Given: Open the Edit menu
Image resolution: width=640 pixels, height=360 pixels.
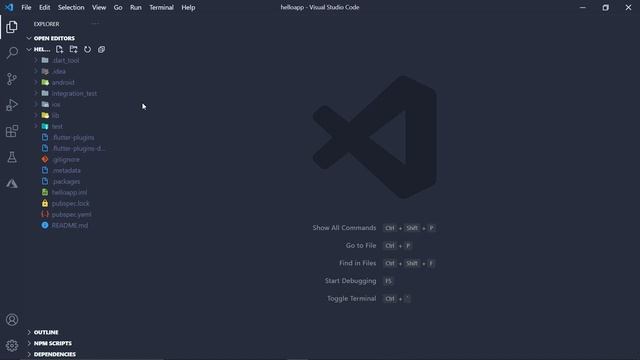Looking at the screenshot, I should [44, 7].
